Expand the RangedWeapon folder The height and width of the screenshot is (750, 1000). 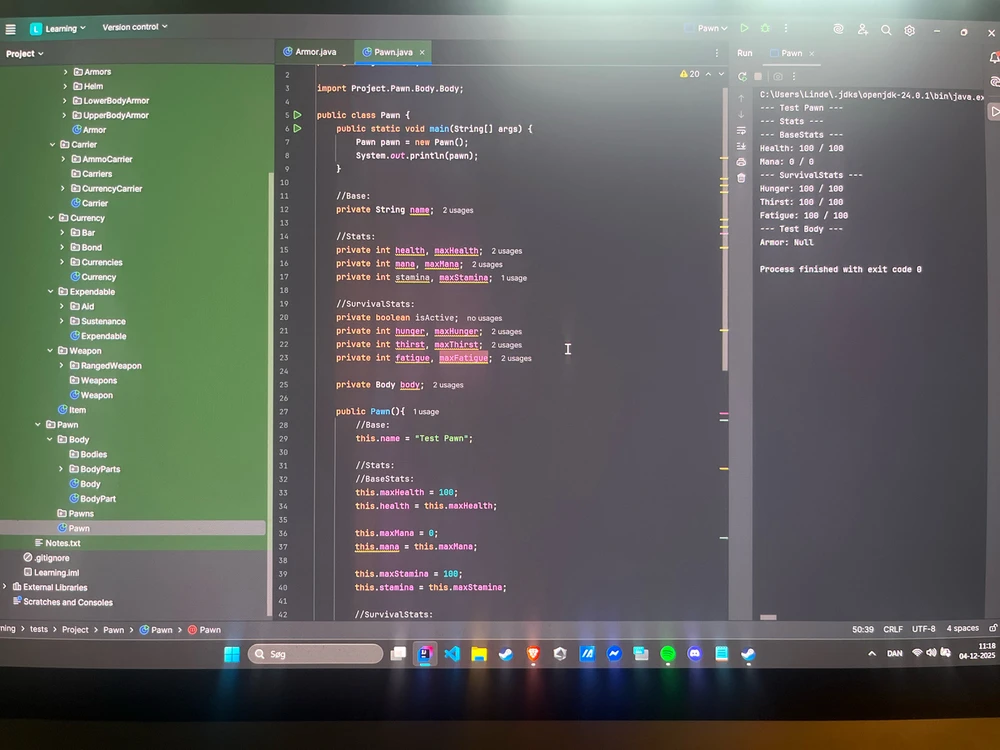tap(62, 366)
